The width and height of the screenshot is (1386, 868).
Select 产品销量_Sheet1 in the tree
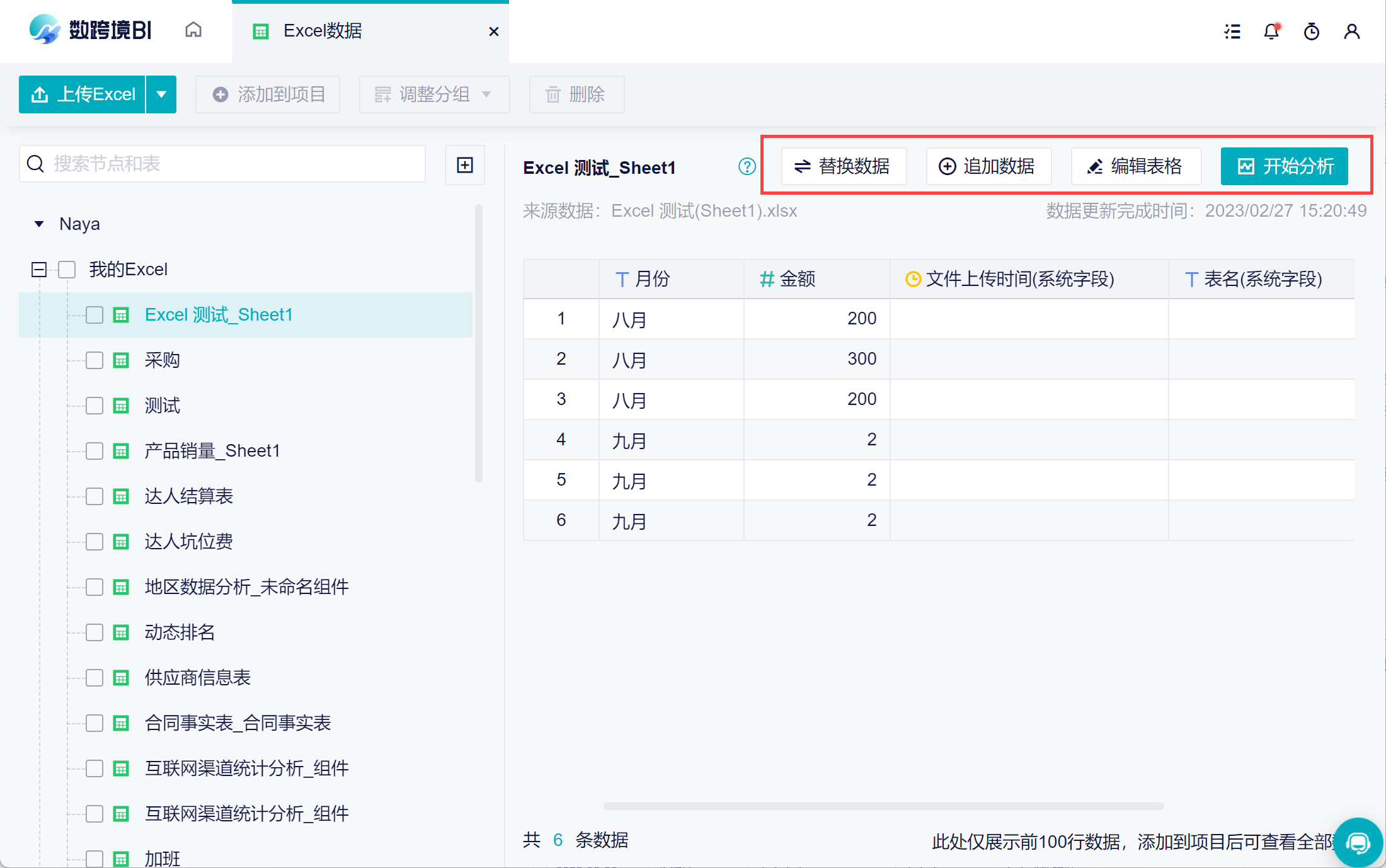pos(212,451)
